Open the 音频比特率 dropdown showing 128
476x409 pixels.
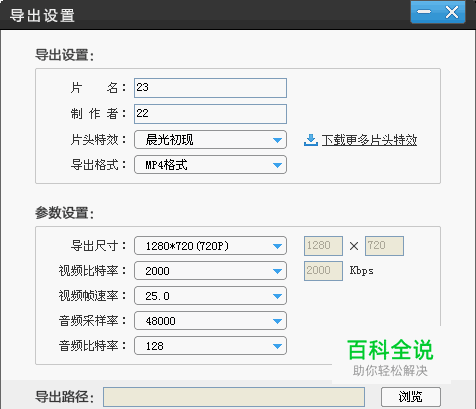point(210,346)
